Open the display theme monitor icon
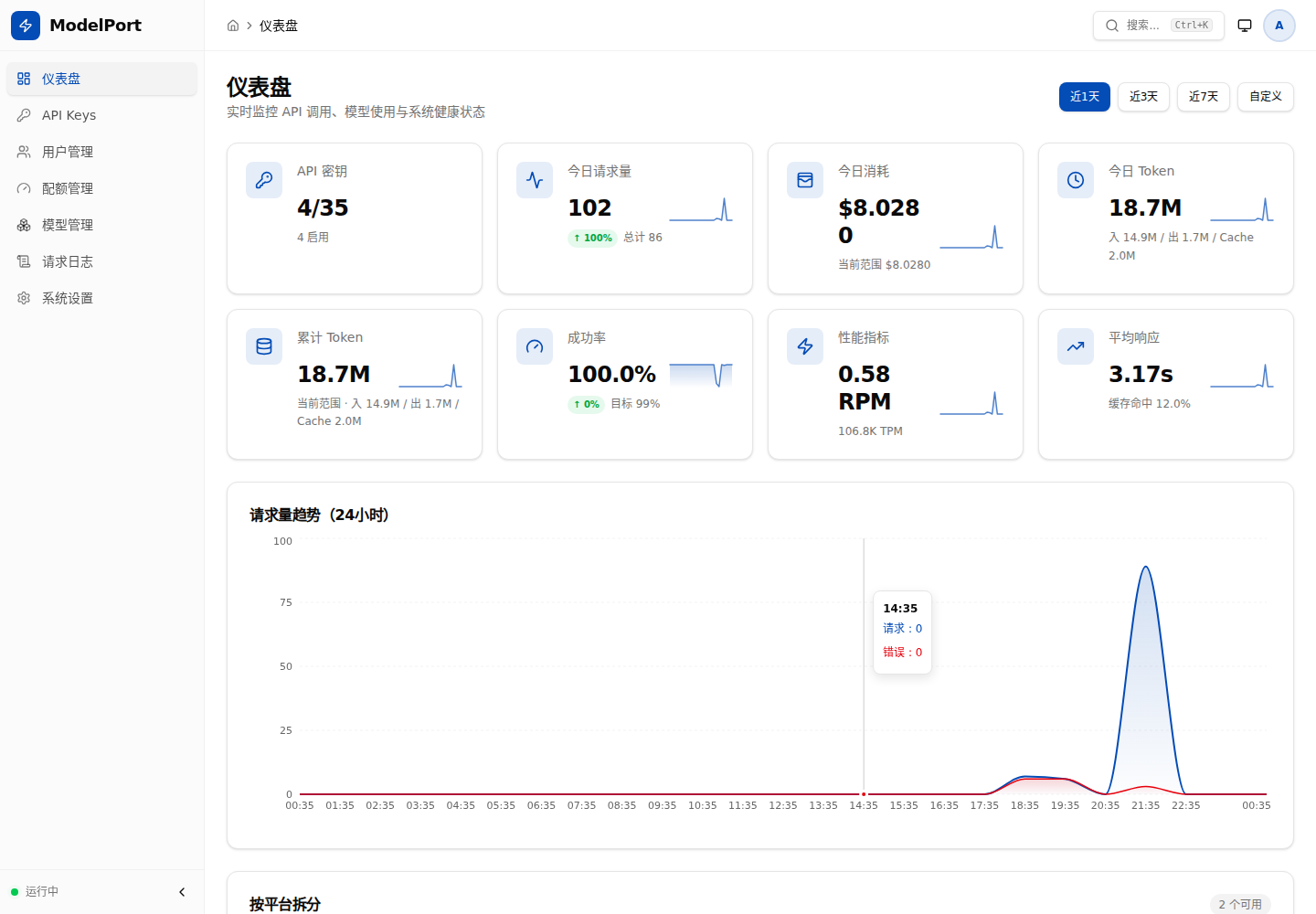This screenshot has width=1316, height=914. tap(1245, 26)
